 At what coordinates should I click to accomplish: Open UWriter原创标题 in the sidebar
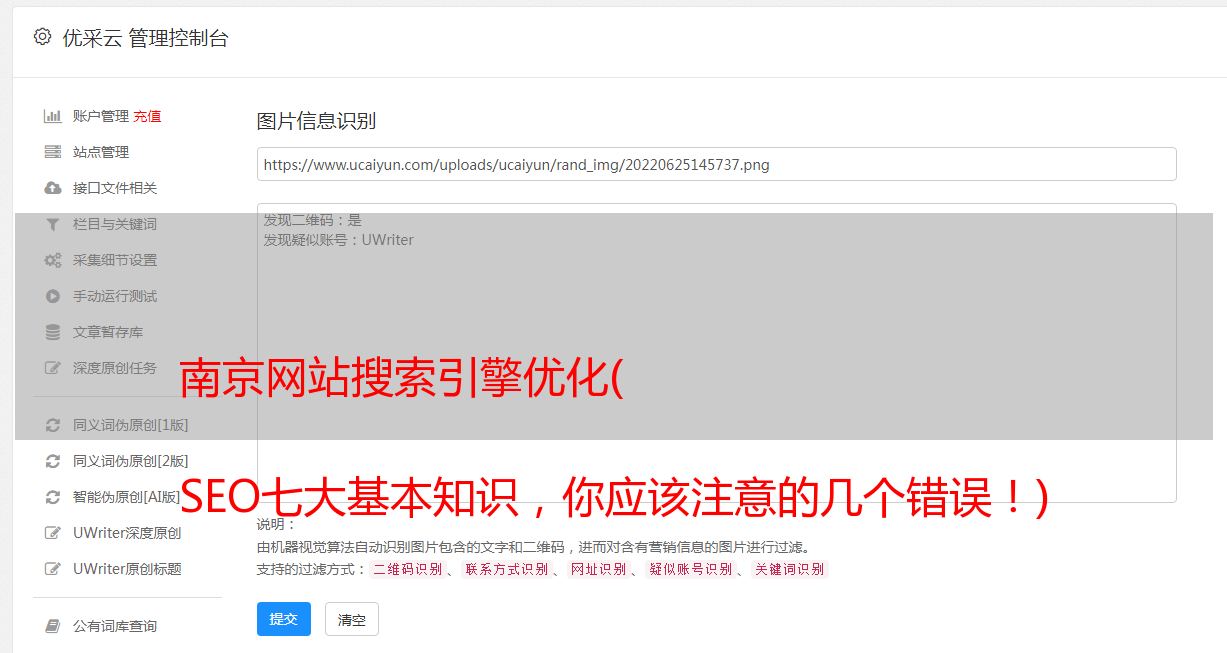(127, 569)
